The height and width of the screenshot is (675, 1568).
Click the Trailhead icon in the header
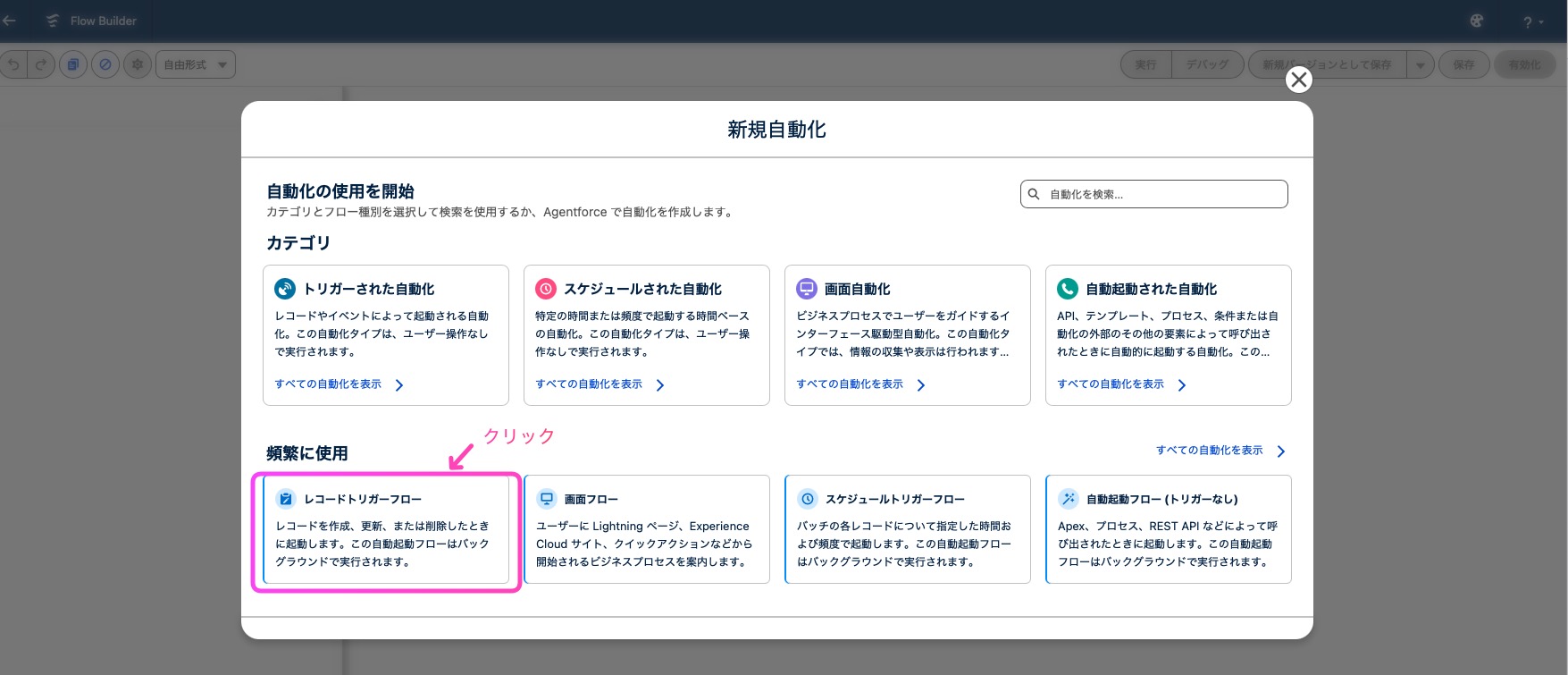pos(1477,21)
